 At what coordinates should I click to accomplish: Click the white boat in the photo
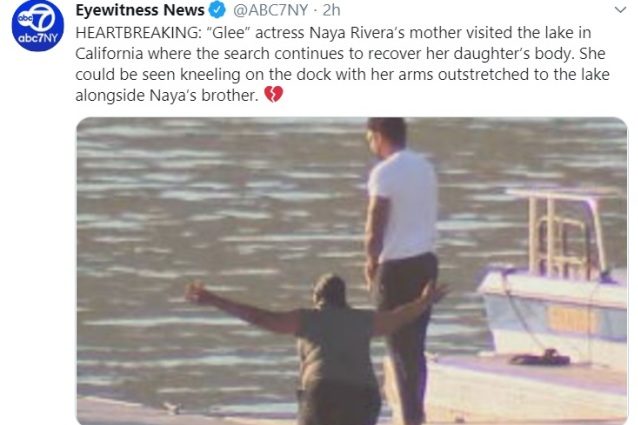tap(555, 281)
